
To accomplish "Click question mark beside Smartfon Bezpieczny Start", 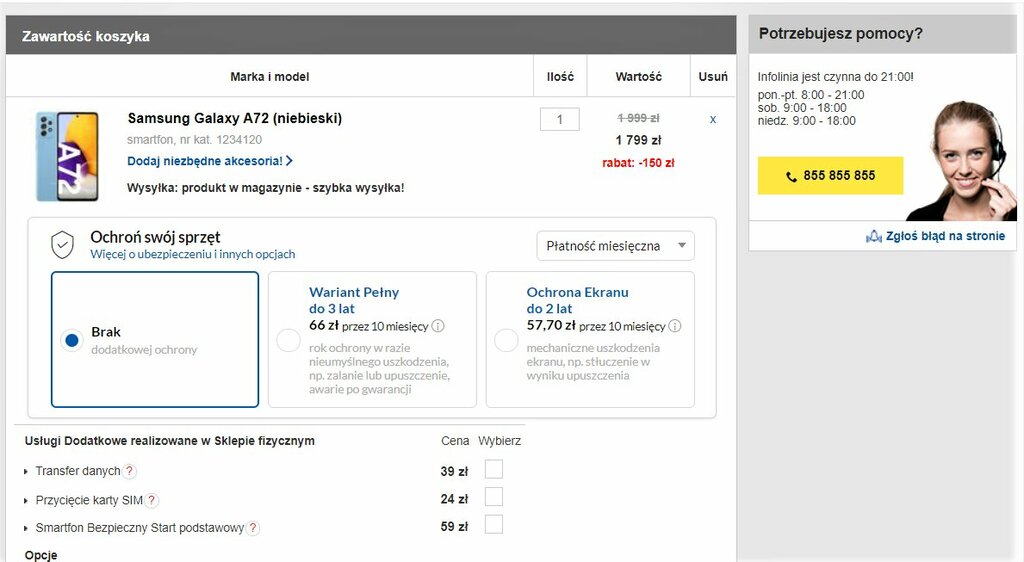I will pyautogui.click(x=253, y=528).
